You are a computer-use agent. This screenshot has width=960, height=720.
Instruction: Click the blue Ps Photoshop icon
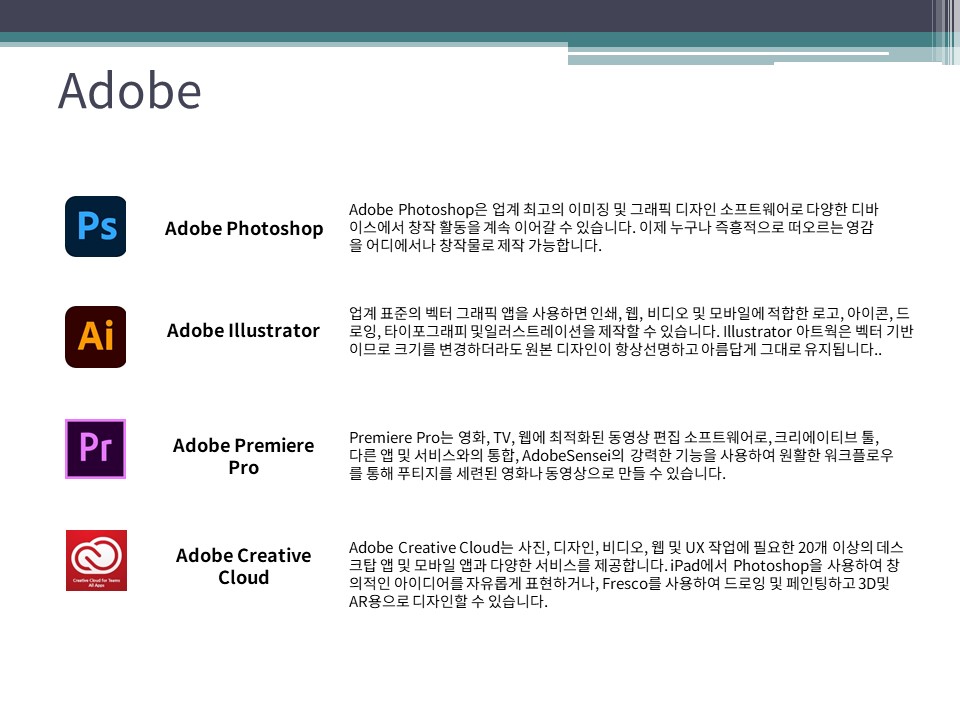(x=96, y=227)
